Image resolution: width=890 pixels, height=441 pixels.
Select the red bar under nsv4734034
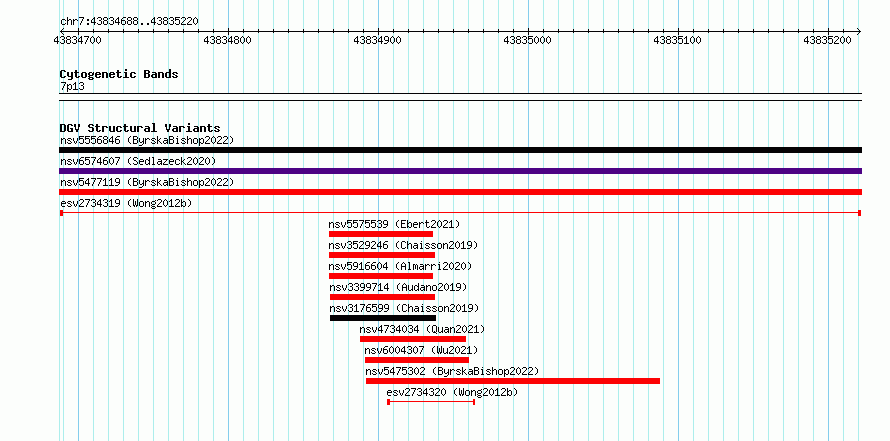(x=413, y=339)
